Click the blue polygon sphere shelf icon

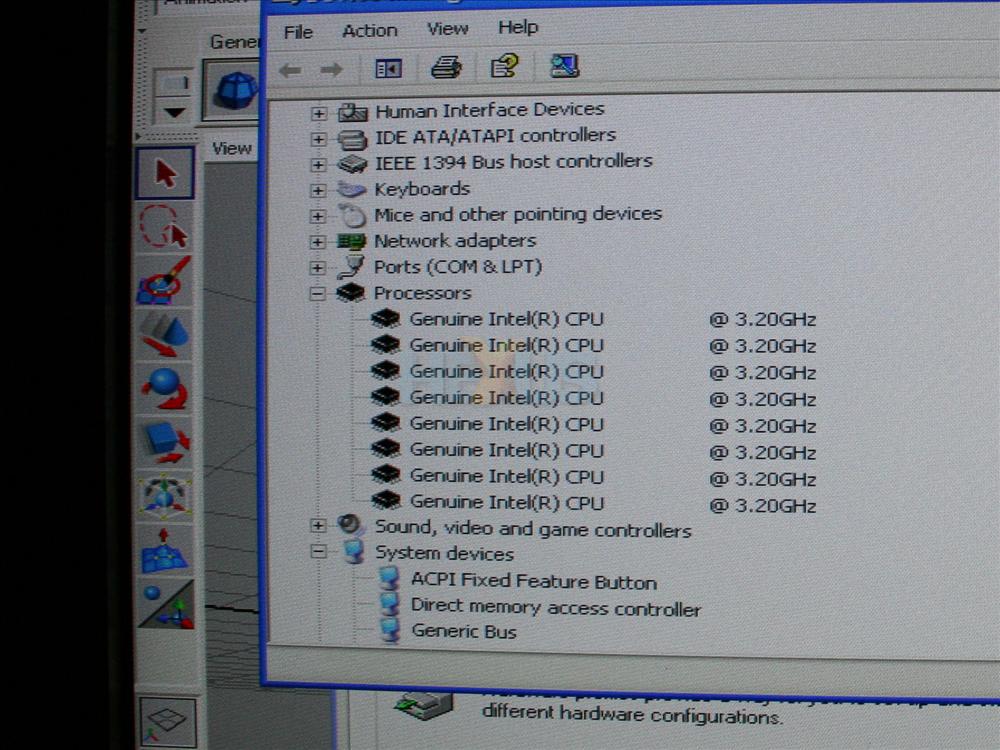click(x=234, y=91)
